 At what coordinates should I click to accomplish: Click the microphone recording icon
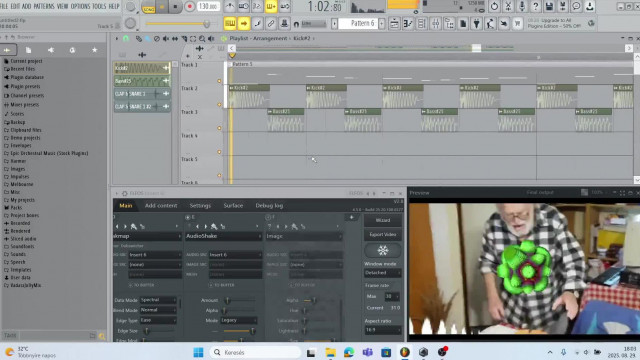(x=522, y=7)
